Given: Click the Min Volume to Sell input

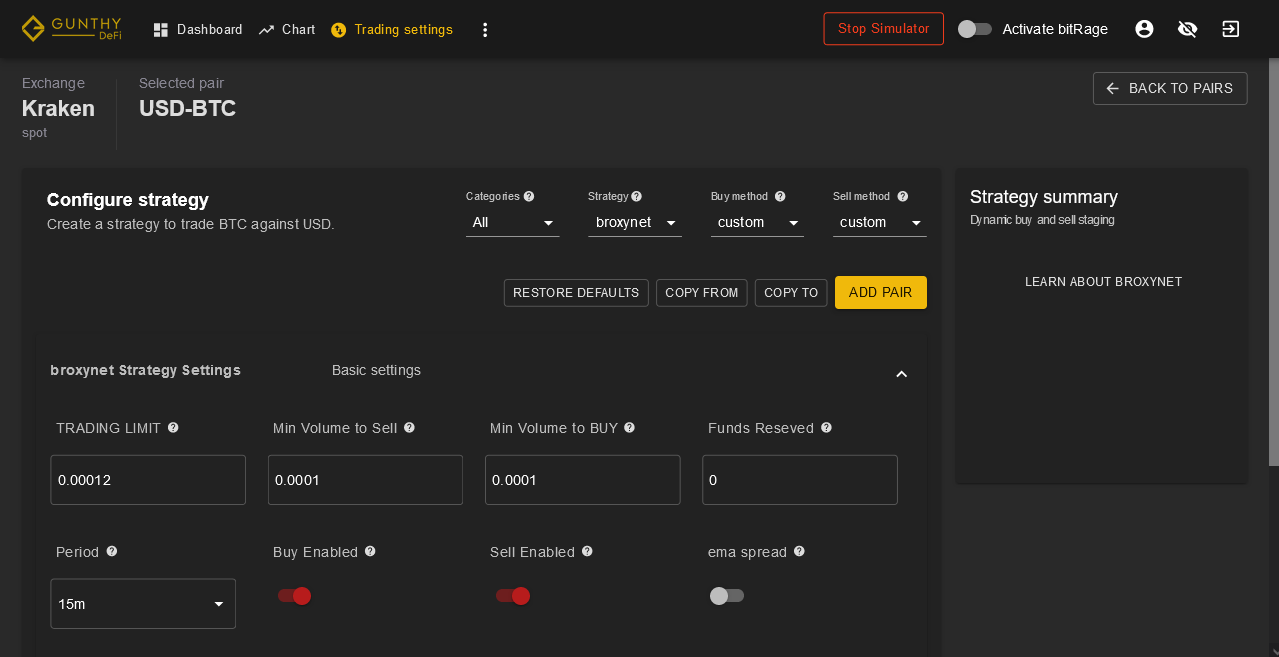Looking at the screenshot, I should pos(365,480).
